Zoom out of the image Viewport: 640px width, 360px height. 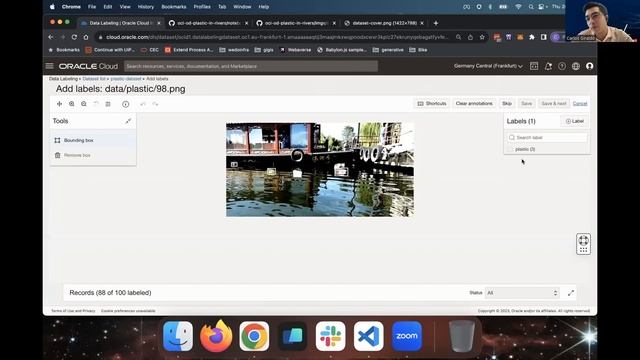coord(84,104)
